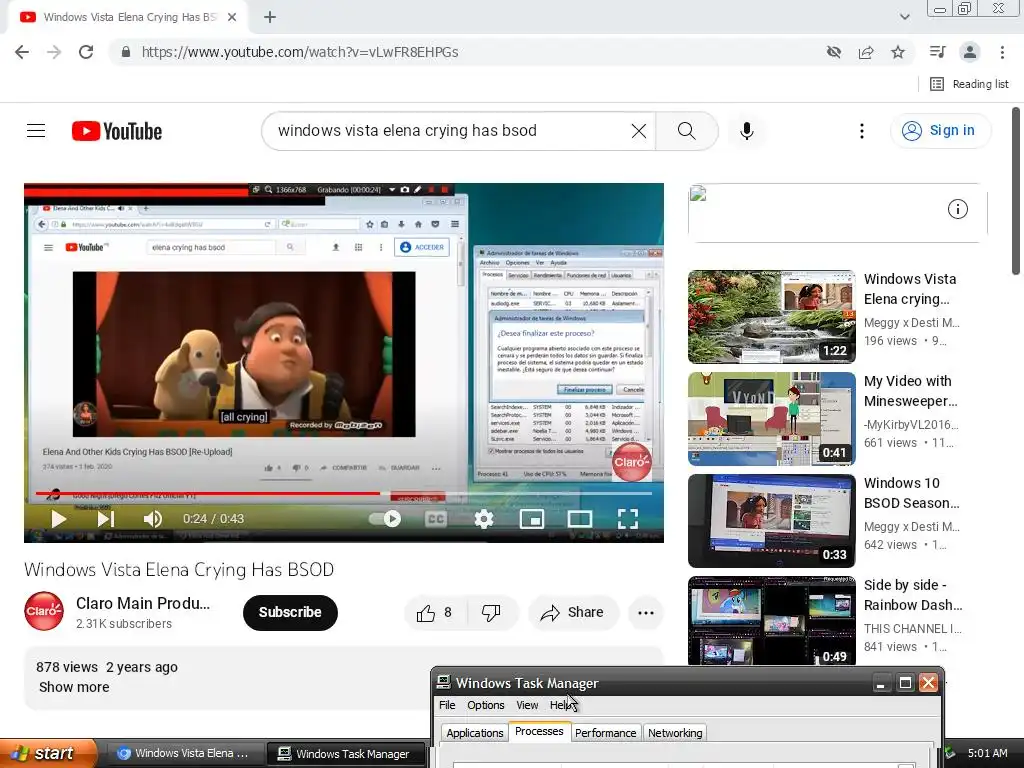Open the Windows start button
The image size is (1024, 768).
point(48,754)
